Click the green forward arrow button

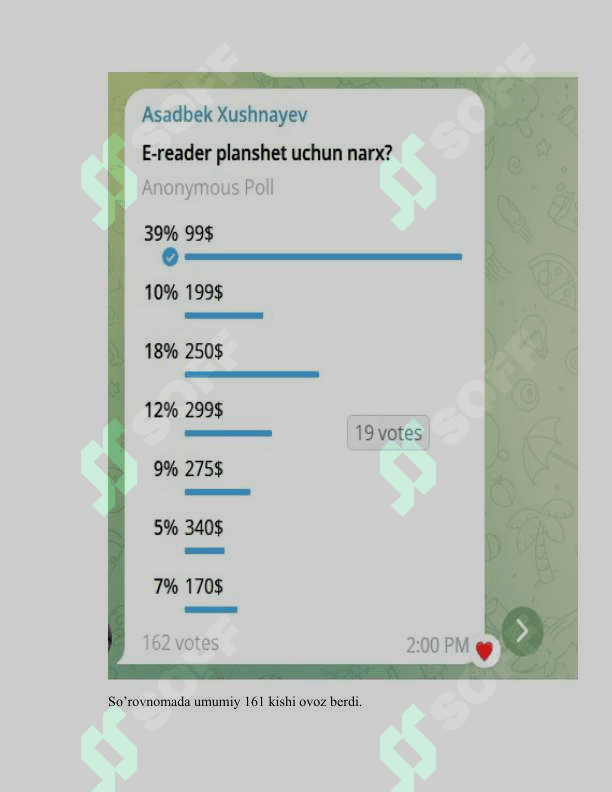(522, 631)
